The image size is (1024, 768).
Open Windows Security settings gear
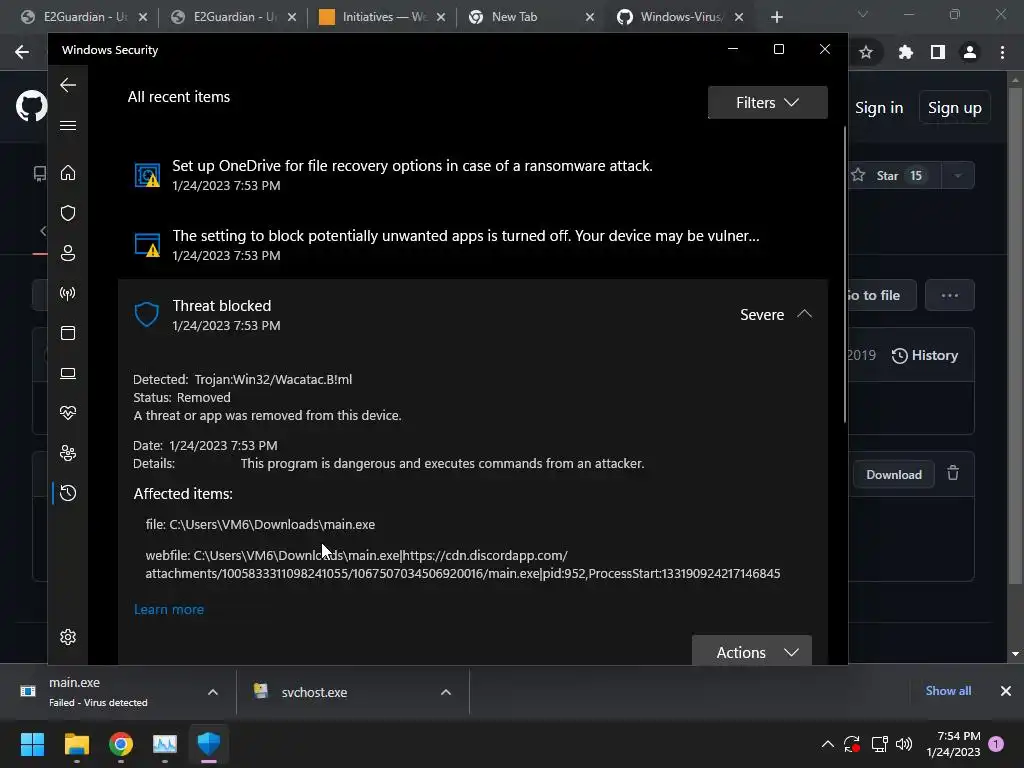click(x=68, y=637)
